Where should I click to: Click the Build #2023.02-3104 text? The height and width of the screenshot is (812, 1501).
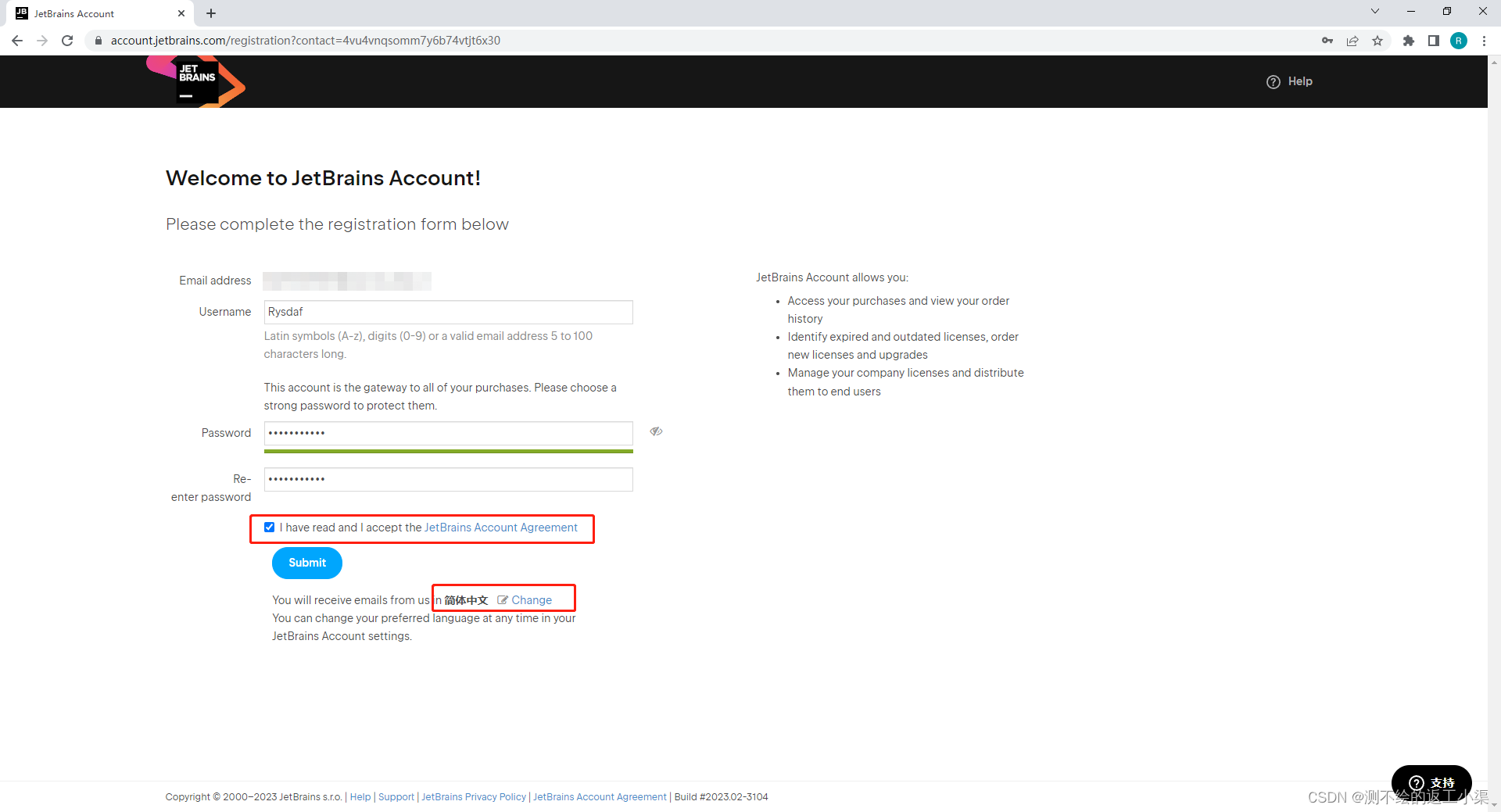click(721, 797)
